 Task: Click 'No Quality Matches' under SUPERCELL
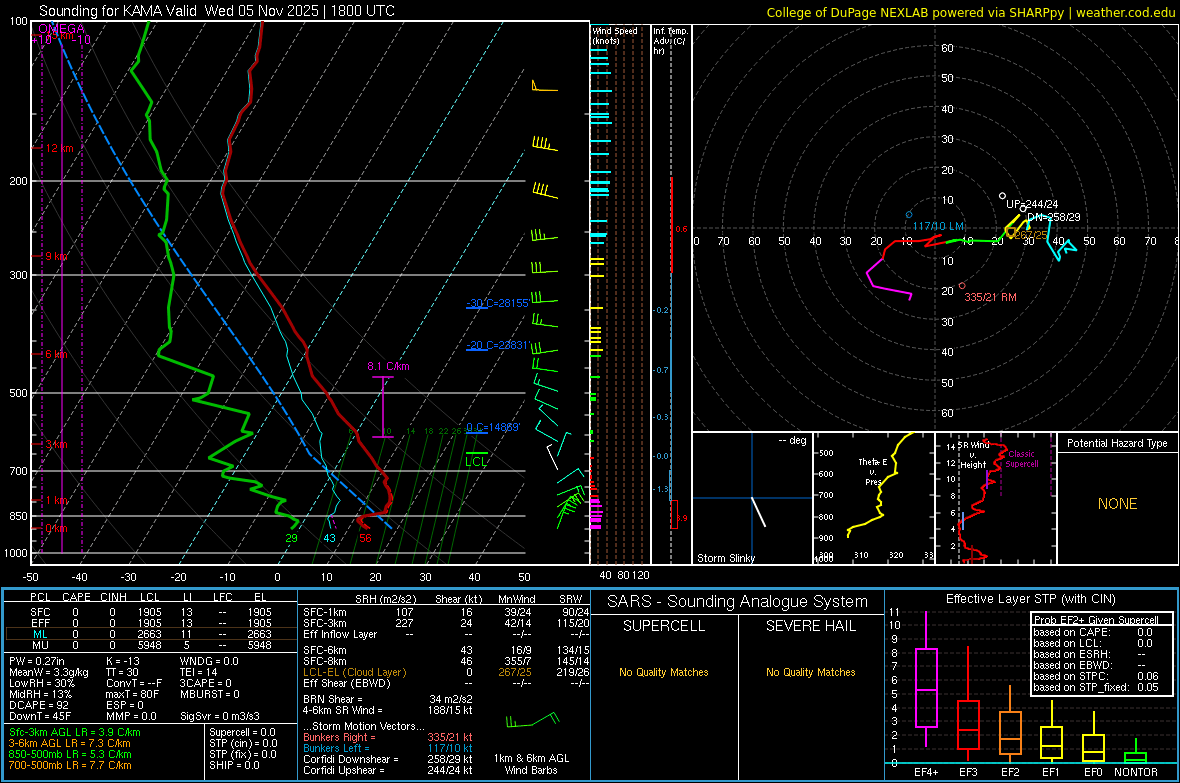pyautogui.click(x=664, y=672)
